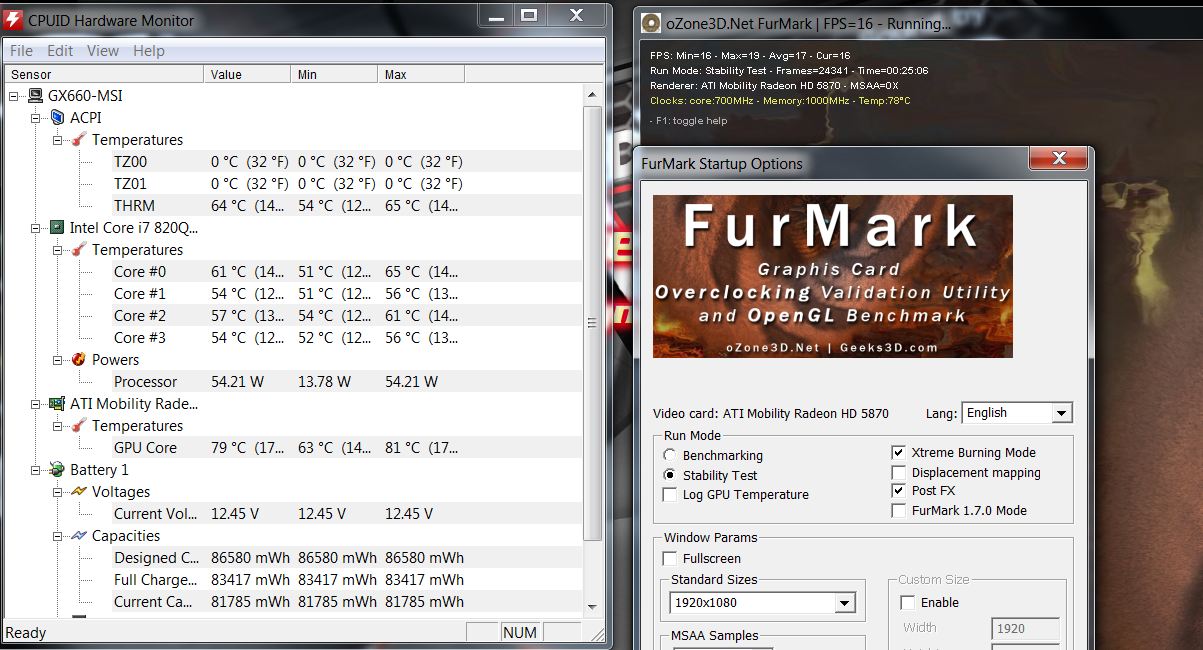1203x650 pixels.
Task: Select the Designed Capacity row
Action: pyautogui.click(x=293, y=558)
